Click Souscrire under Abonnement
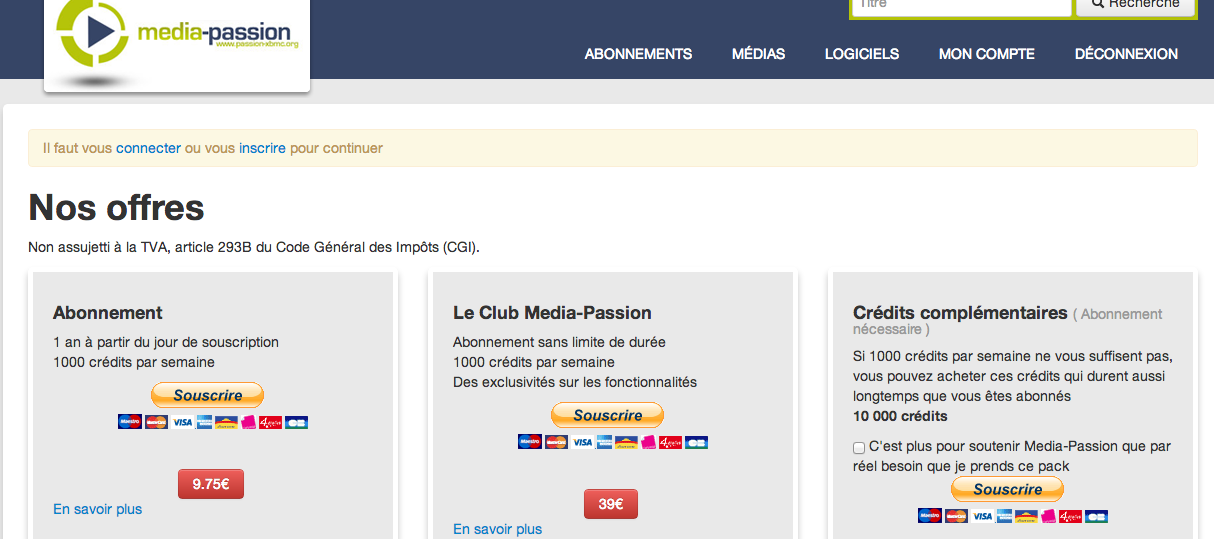The image size is (1214, 539). (x=207, y=395)
